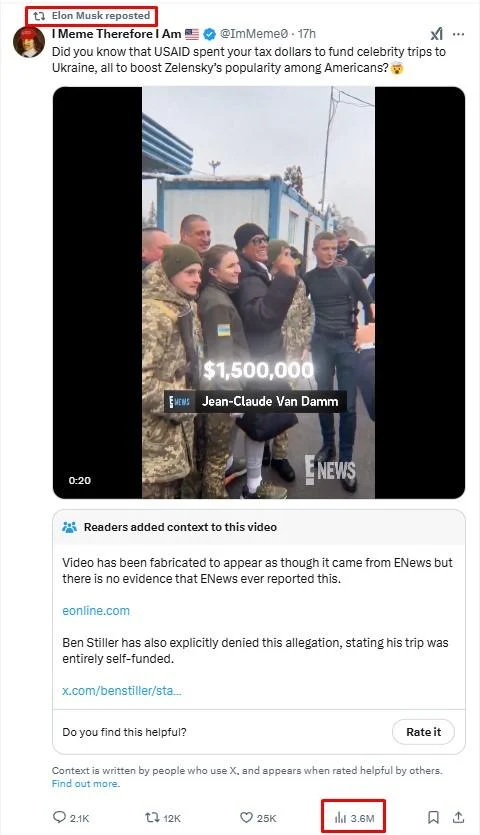
Task: Click the Find out more link
Action: [86, 783]
